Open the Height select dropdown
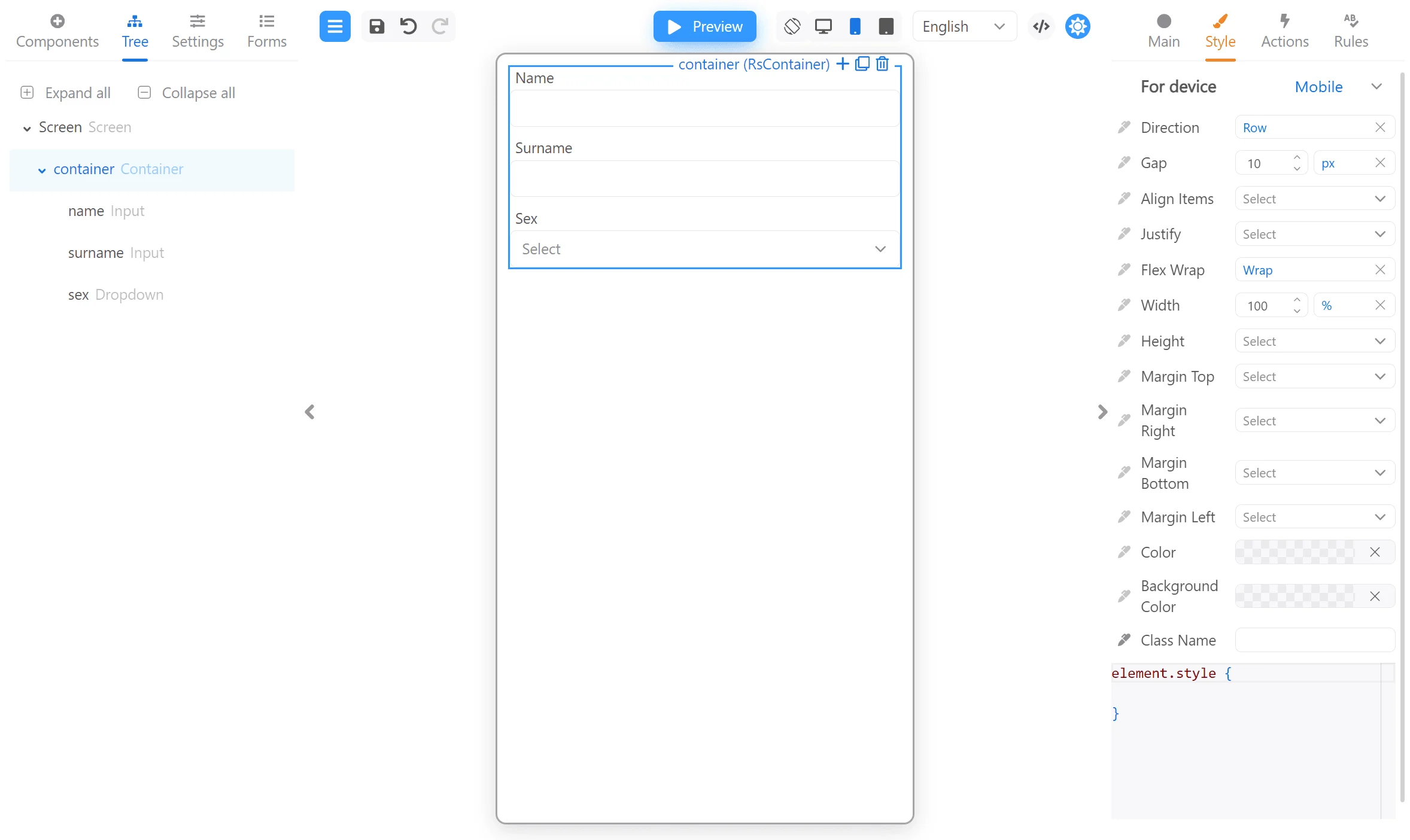The width and height of the screenshot is (1410, 840). tap(1314, 341)
